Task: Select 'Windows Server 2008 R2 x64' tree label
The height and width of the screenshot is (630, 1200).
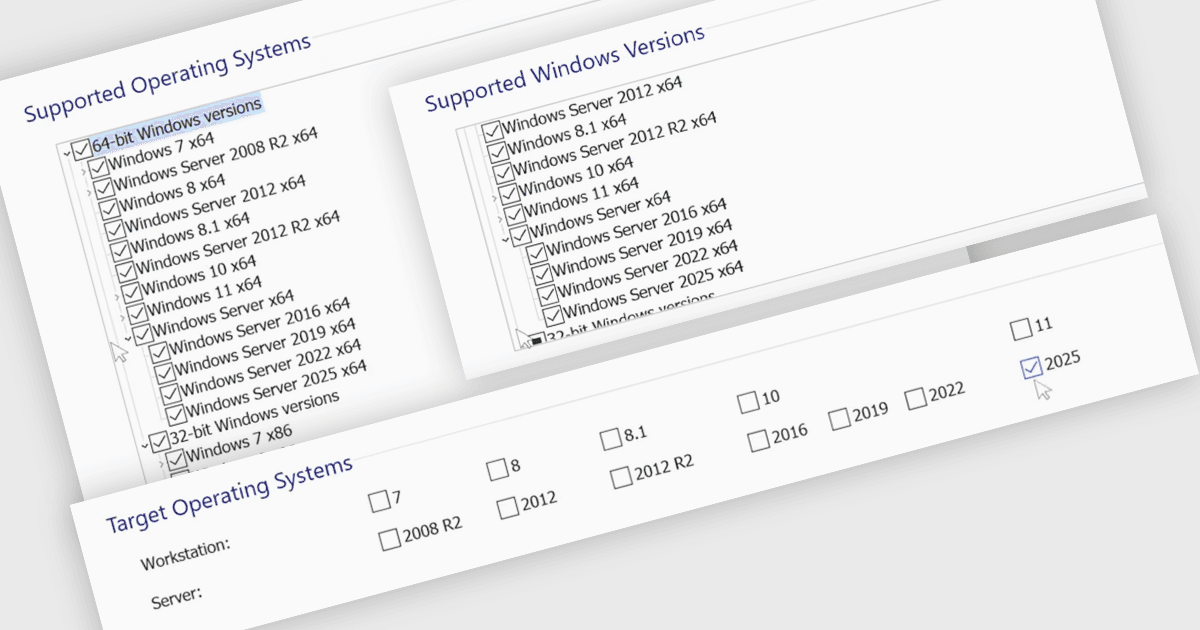Action: (216, 157)
